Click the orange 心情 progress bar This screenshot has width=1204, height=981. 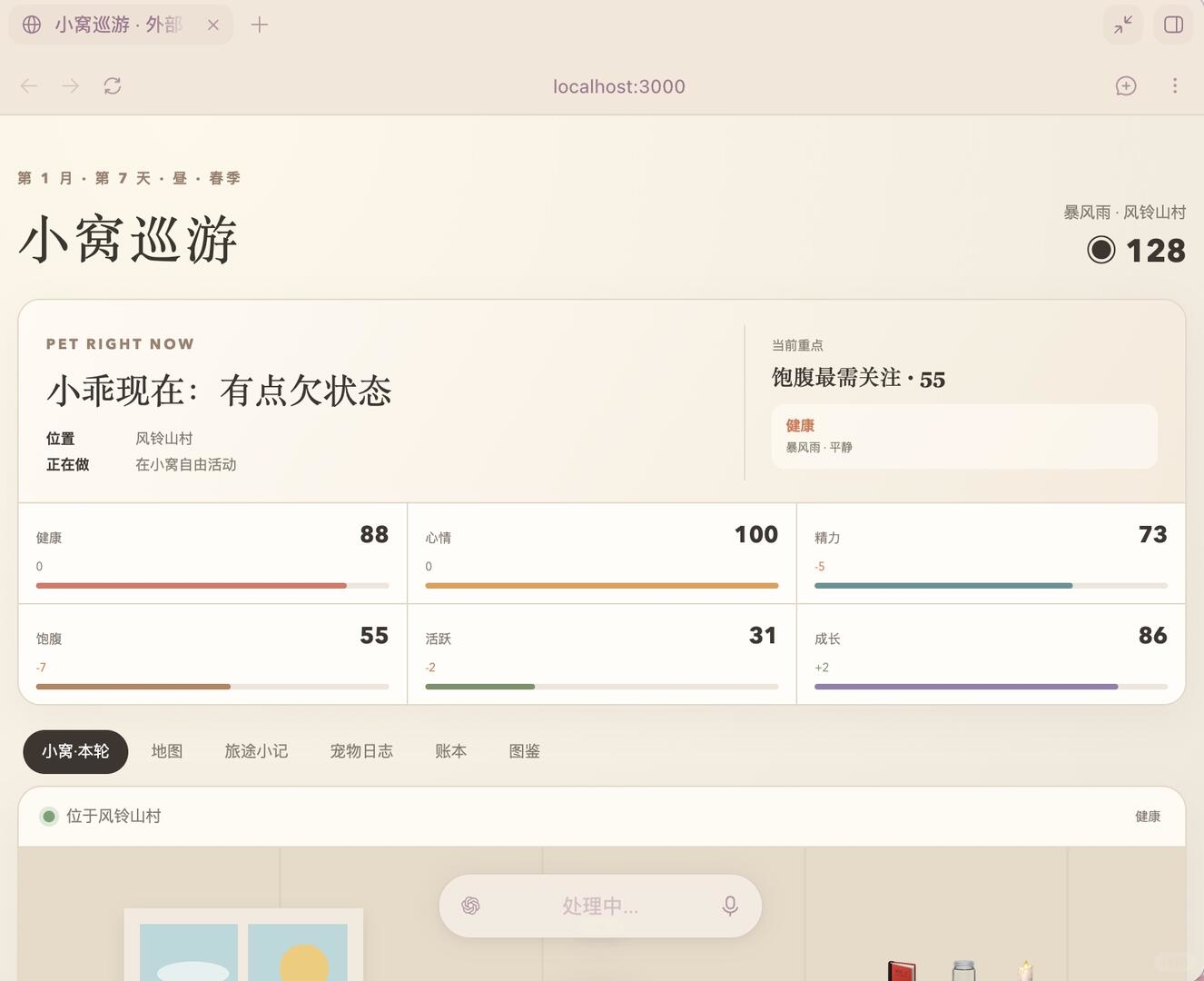point(602,586)
